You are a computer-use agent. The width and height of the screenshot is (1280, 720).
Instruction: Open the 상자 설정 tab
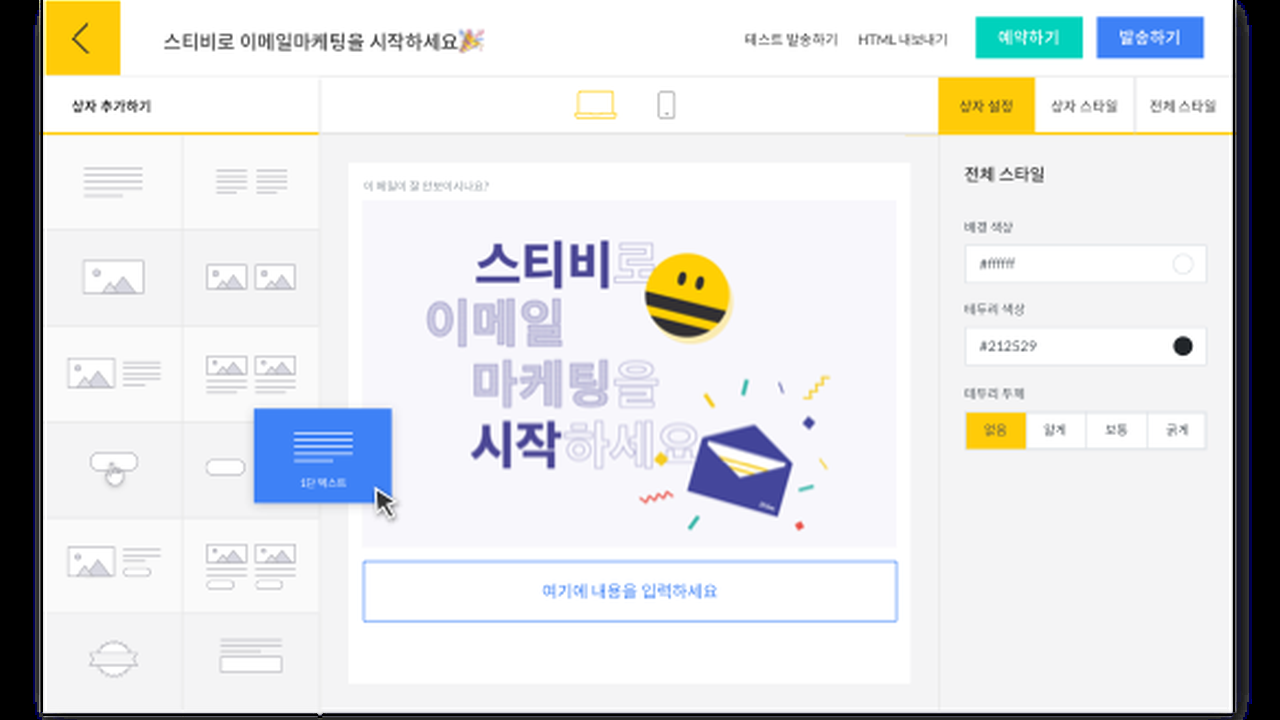986,106
